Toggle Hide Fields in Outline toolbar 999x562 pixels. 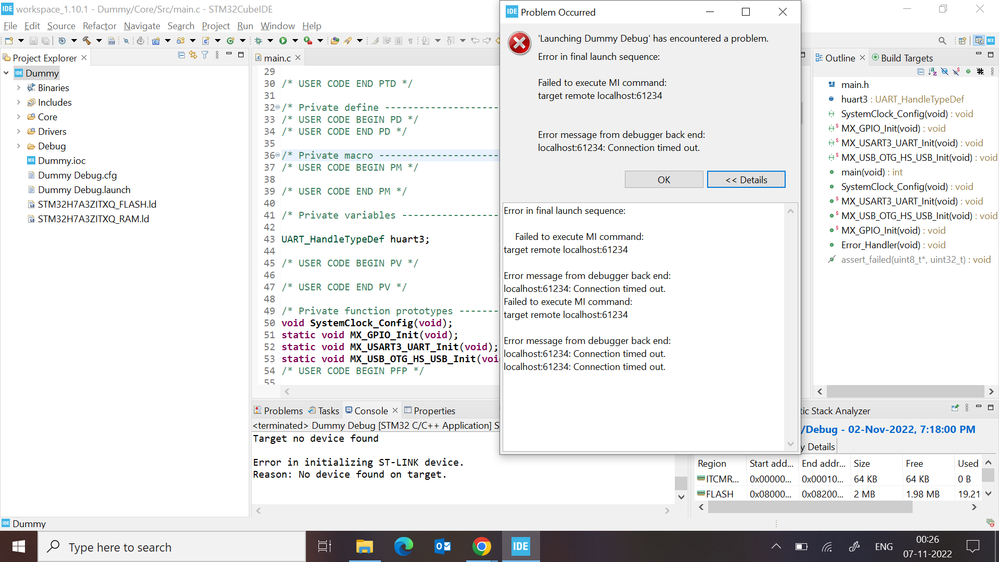click(x=944, y=72)
